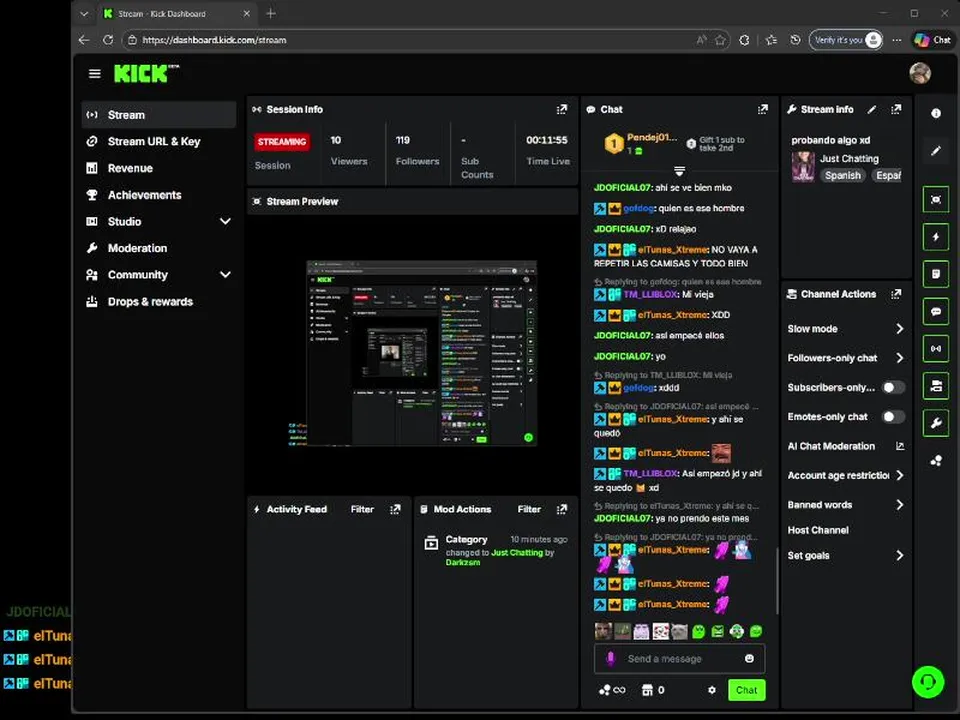Insert the first face emote from quick emotes
The width and height of the screenshot is (960, 720).
603,631
